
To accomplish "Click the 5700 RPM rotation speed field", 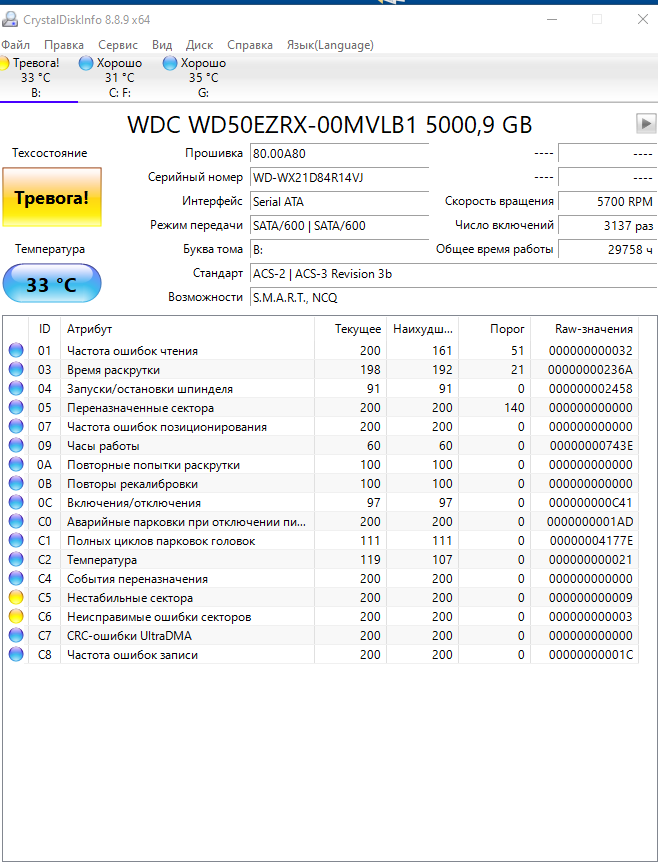I will 607,202.
